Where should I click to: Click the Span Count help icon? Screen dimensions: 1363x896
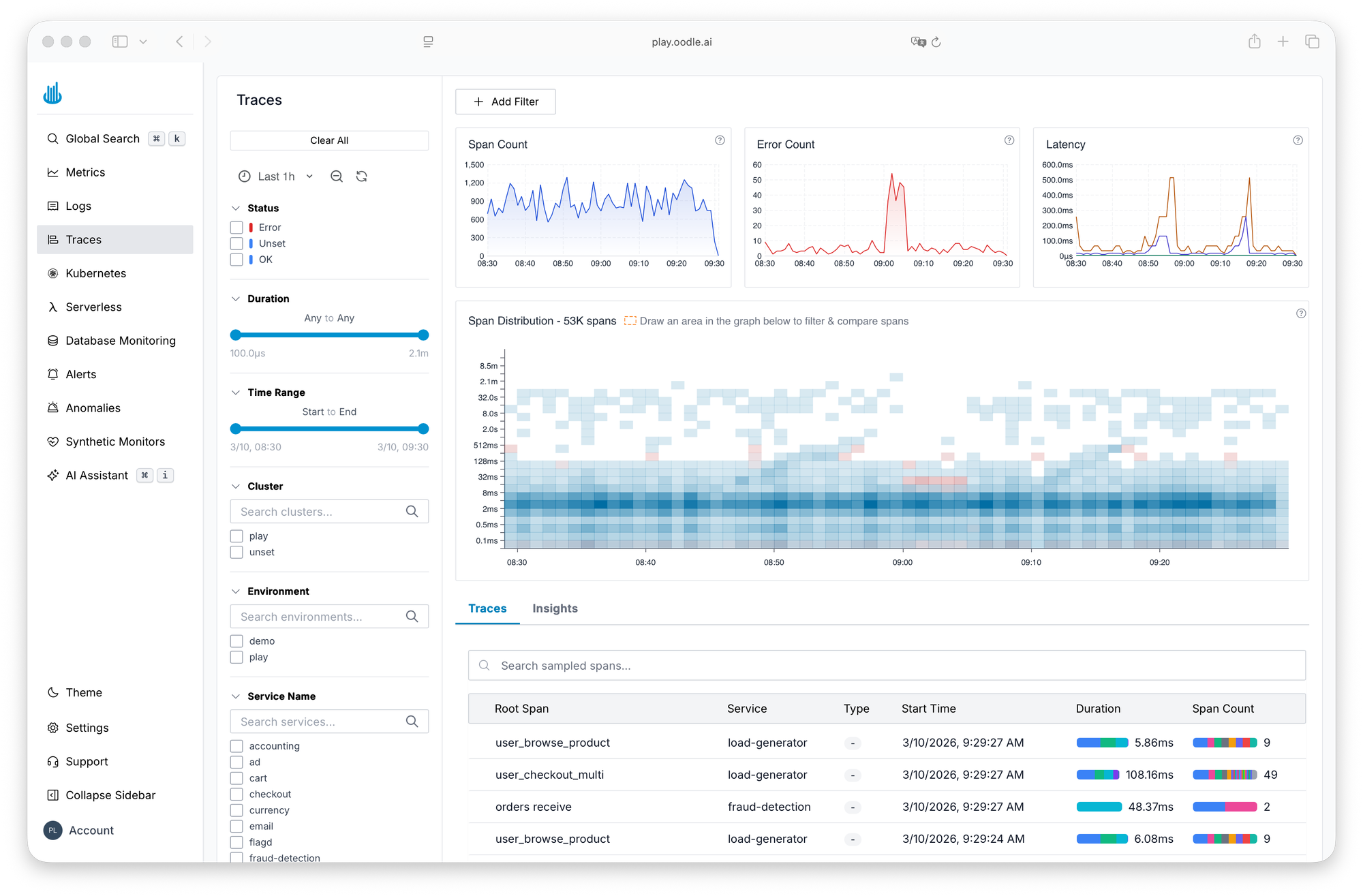[x=720, y=140]
